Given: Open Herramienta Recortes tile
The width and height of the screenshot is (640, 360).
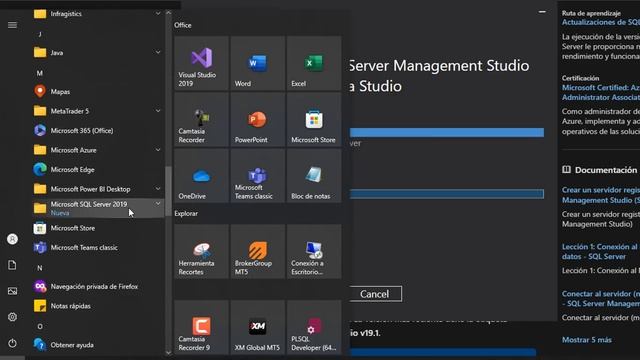Looking at the screenshot, I should click(x=201, y=251).
